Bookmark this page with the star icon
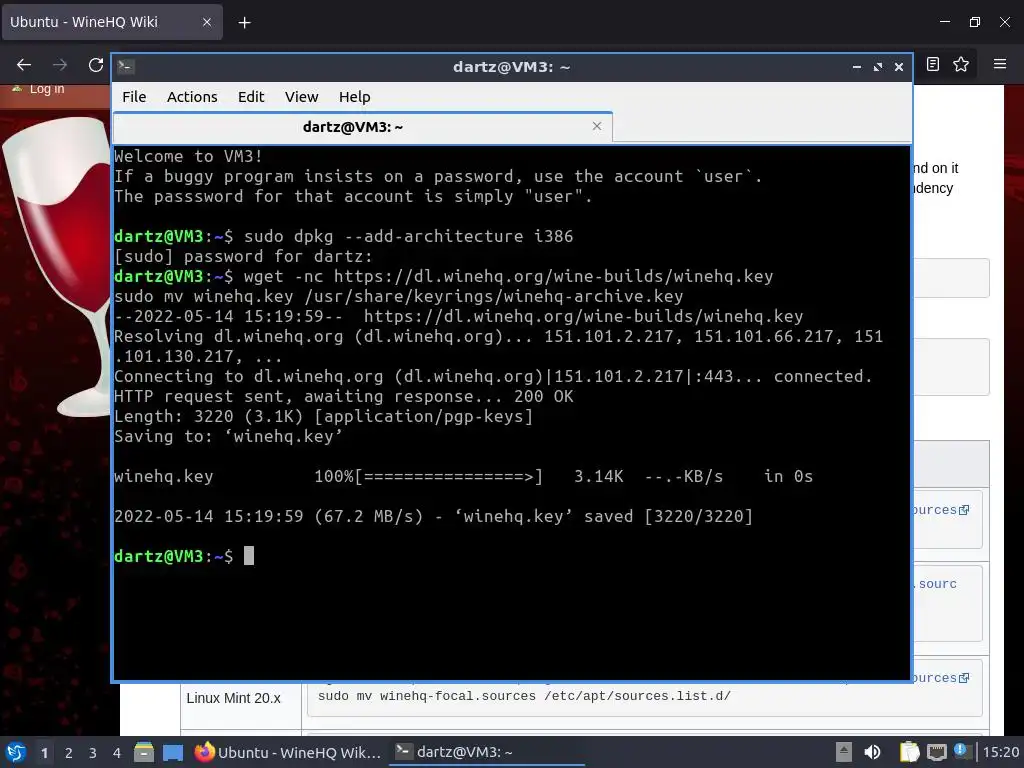 pos(961,64)
